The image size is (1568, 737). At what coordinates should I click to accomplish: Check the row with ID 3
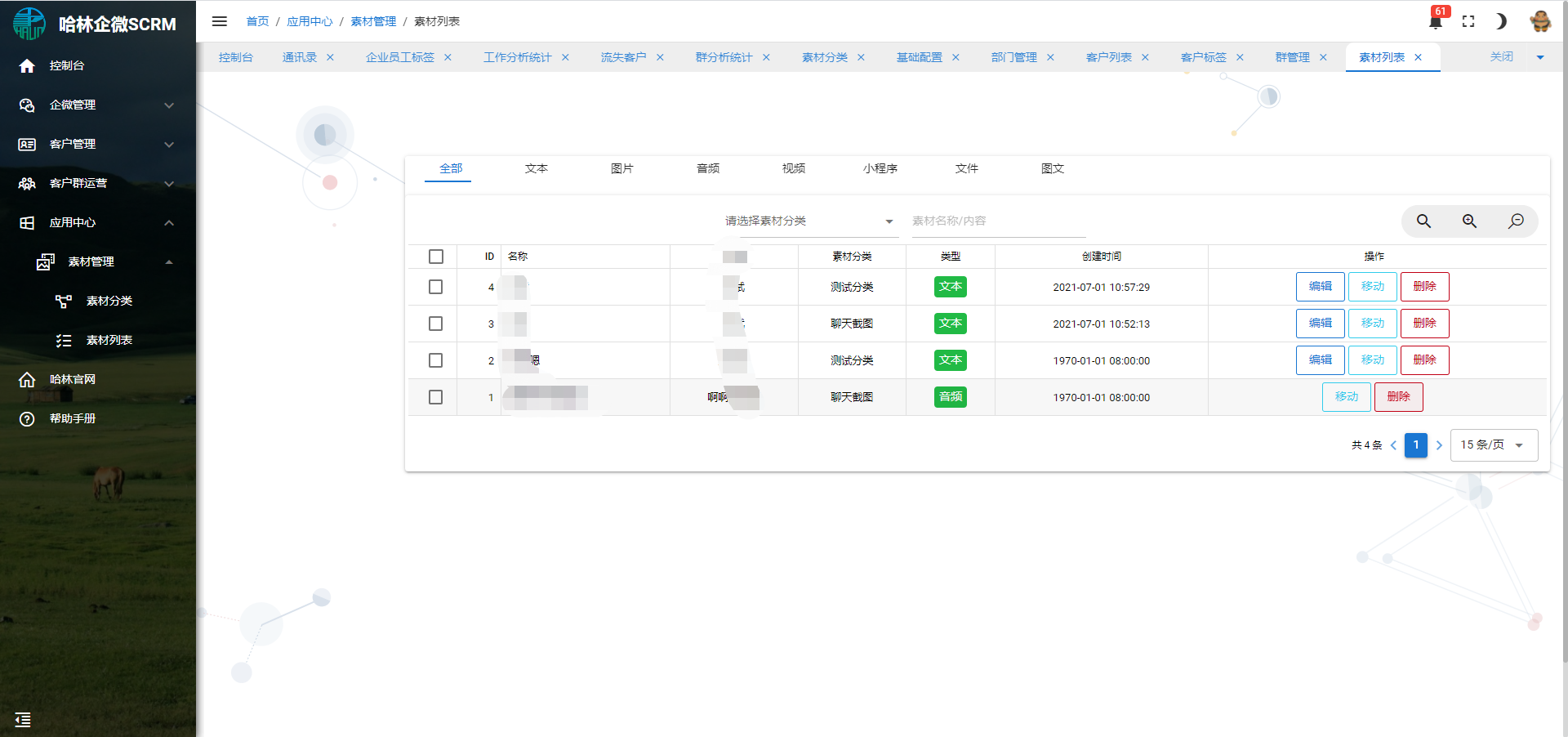coord(436,324)
